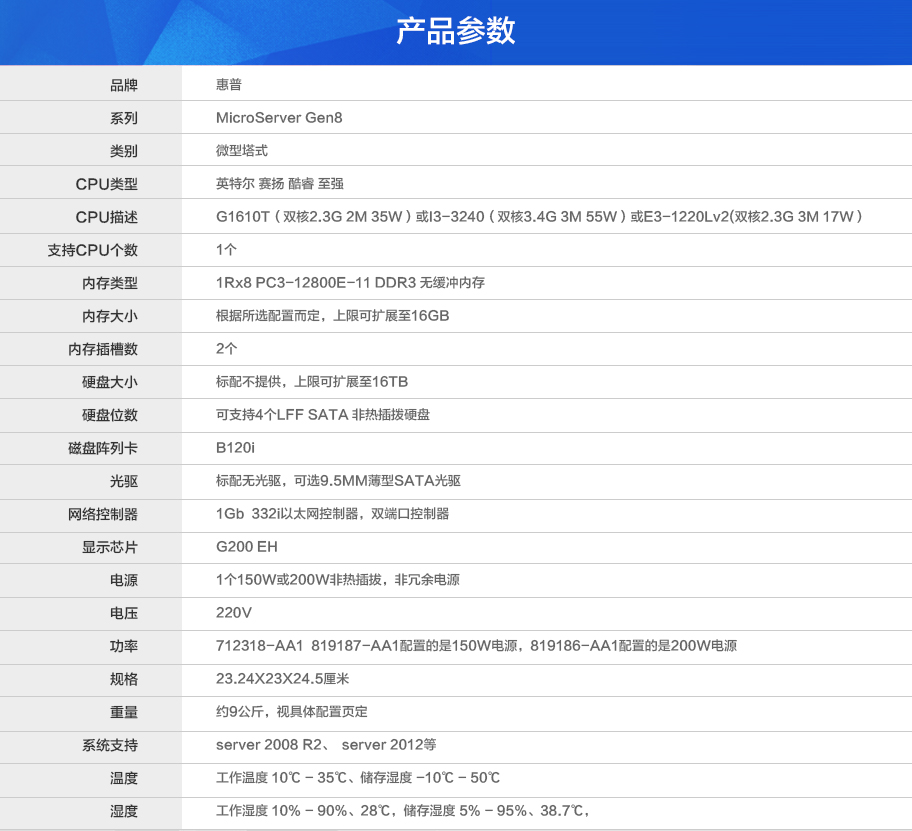Click the MicroServer Gen8 series value

pos(279,117)
